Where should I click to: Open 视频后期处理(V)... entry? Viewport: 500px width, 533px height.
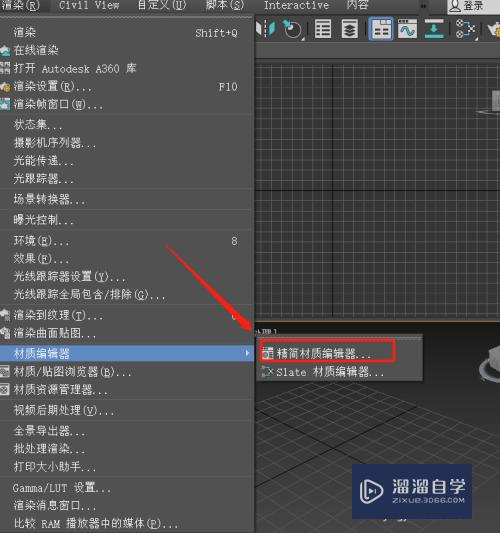click(x=126, y=411)
